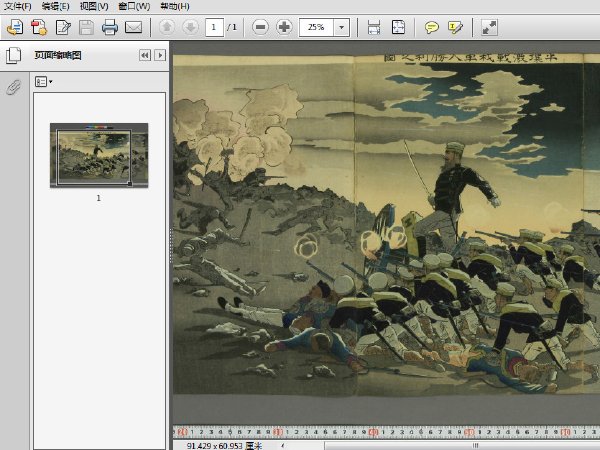This screenshot has width=600, height=450.
Task: Click the fit one full page icon
Action: (x=398, y=27)
